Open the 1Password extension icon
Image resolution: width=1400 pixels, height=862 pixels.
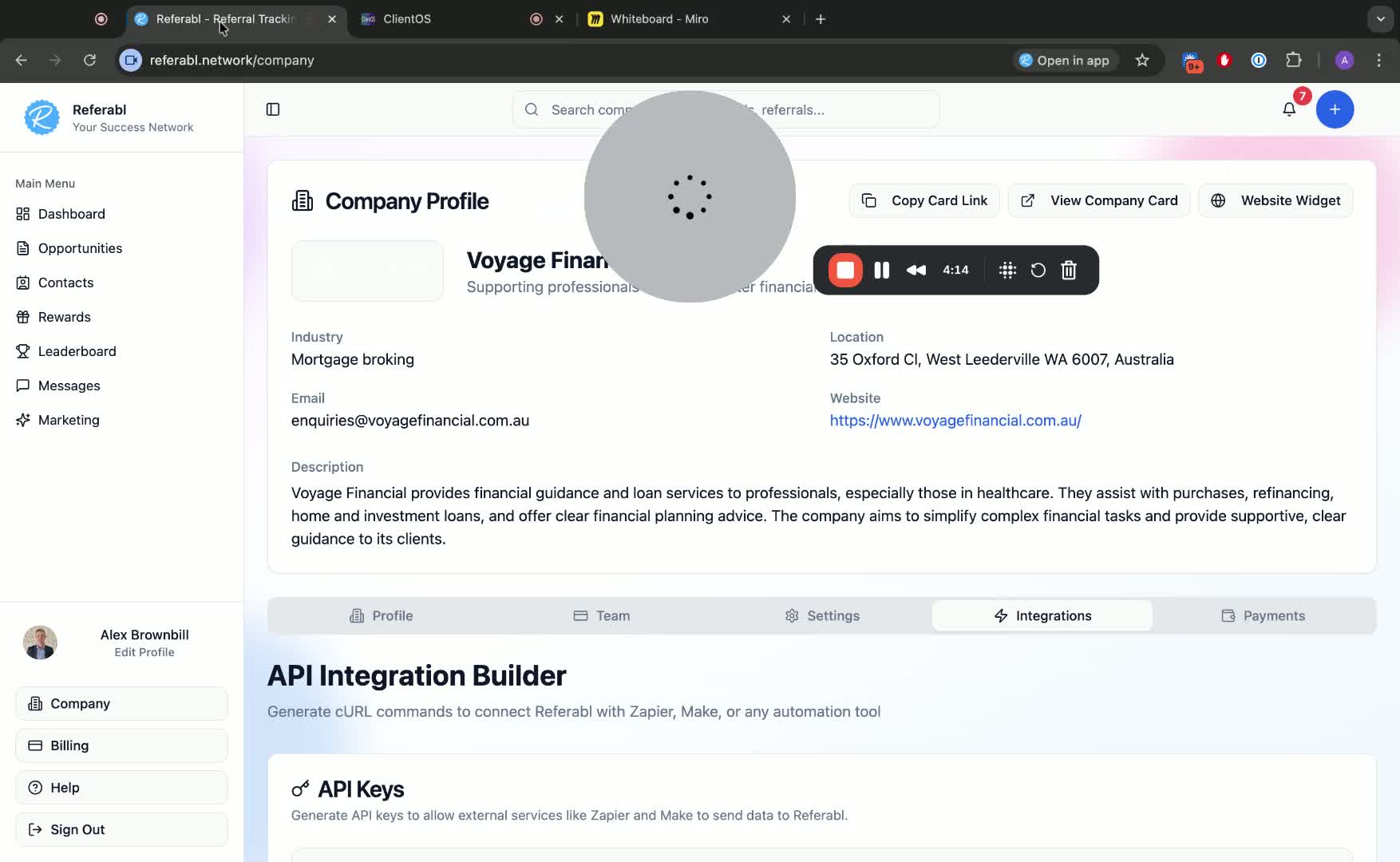click(x=1259, y=60)
